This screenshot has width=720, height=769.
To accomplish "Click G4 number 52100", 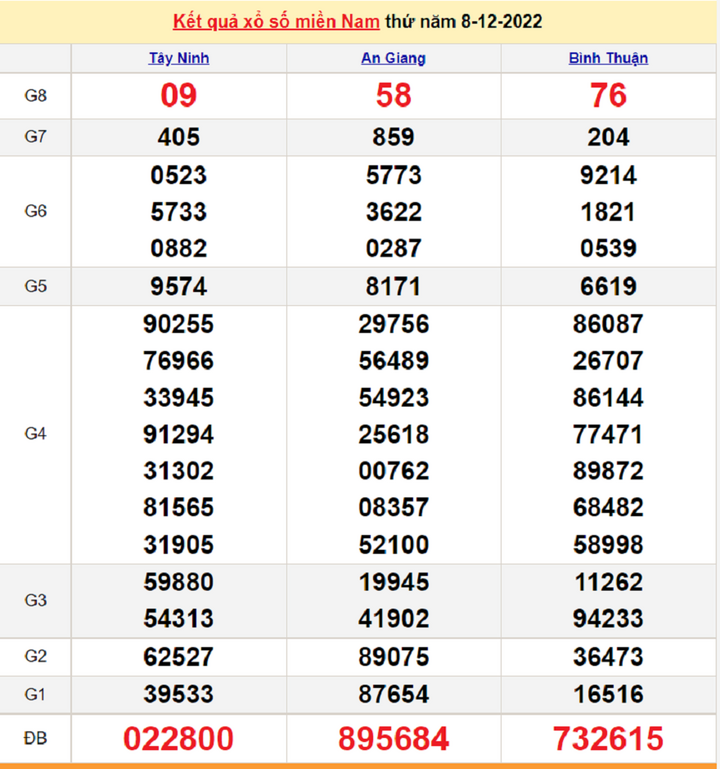I will [x=393, y=545].
